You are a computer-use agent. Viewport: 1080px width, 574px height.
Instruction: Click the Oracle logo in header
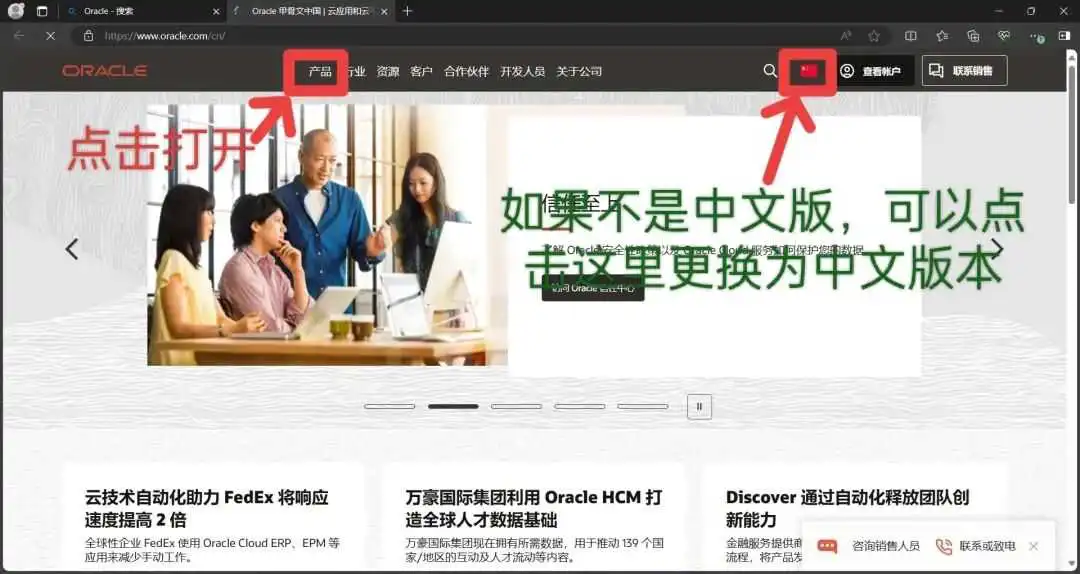(x=104, y=71)
